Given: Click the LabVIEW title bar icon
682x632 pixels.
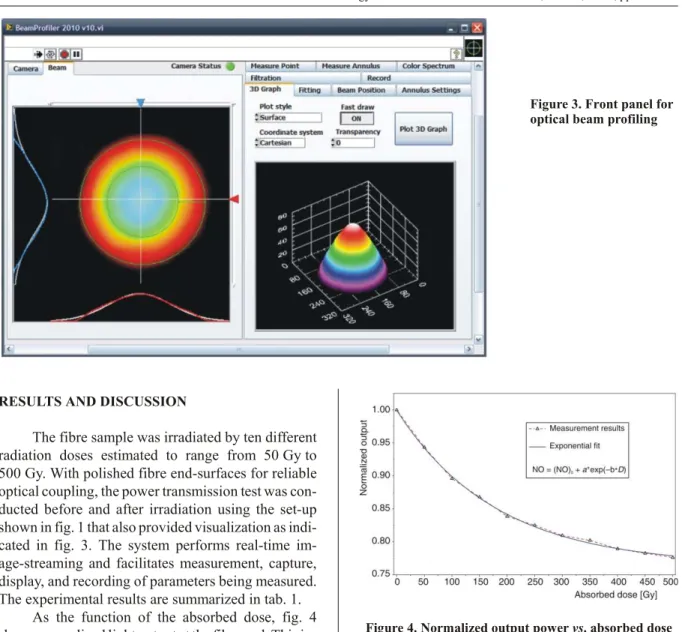Looking at the screenshot, I should (x=9, y=27).
